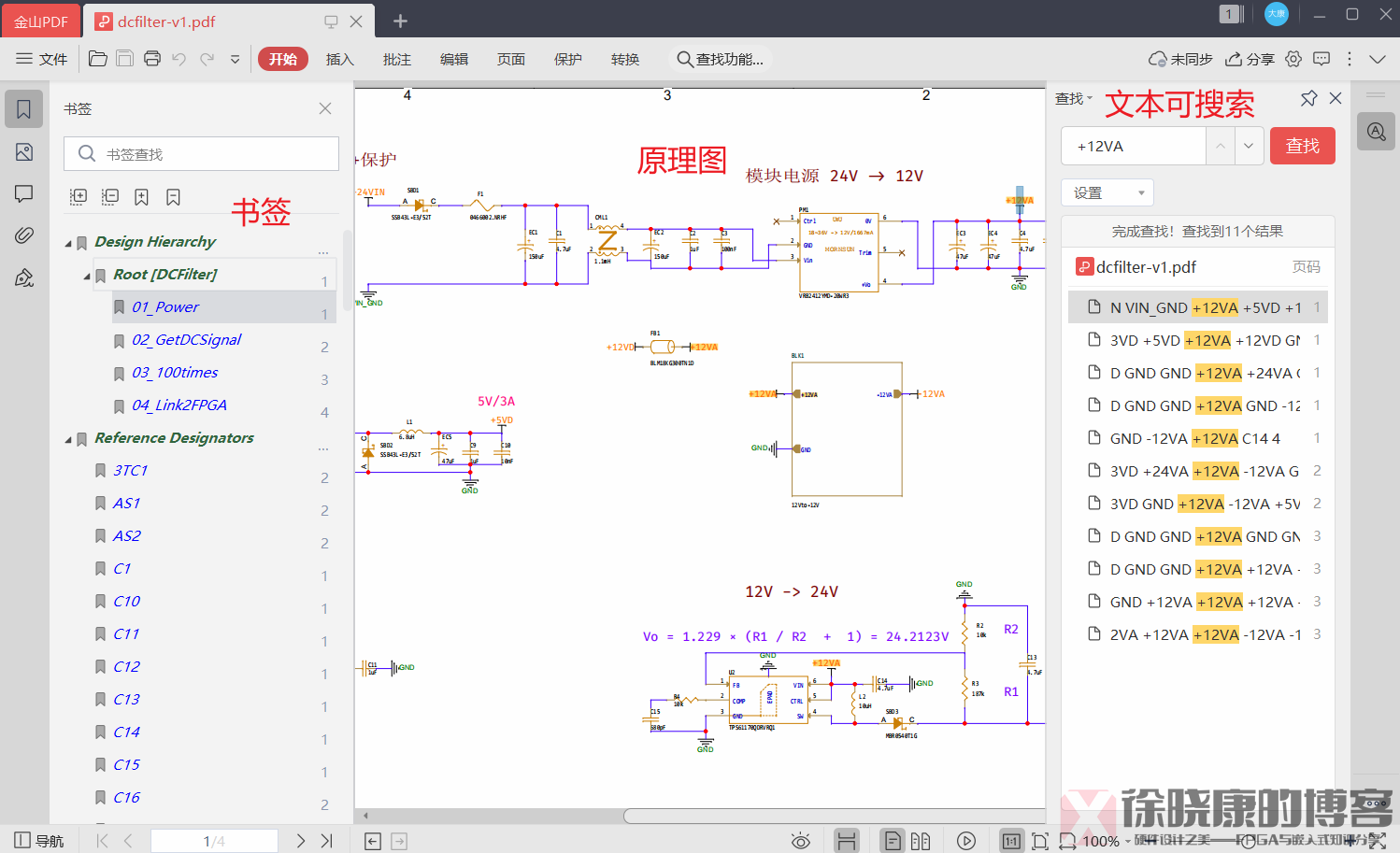Viewport: 1400px width, 853px height.
Task: Select the 02_GetDCSignal bookmark
Action: click(x=186, y=340)
